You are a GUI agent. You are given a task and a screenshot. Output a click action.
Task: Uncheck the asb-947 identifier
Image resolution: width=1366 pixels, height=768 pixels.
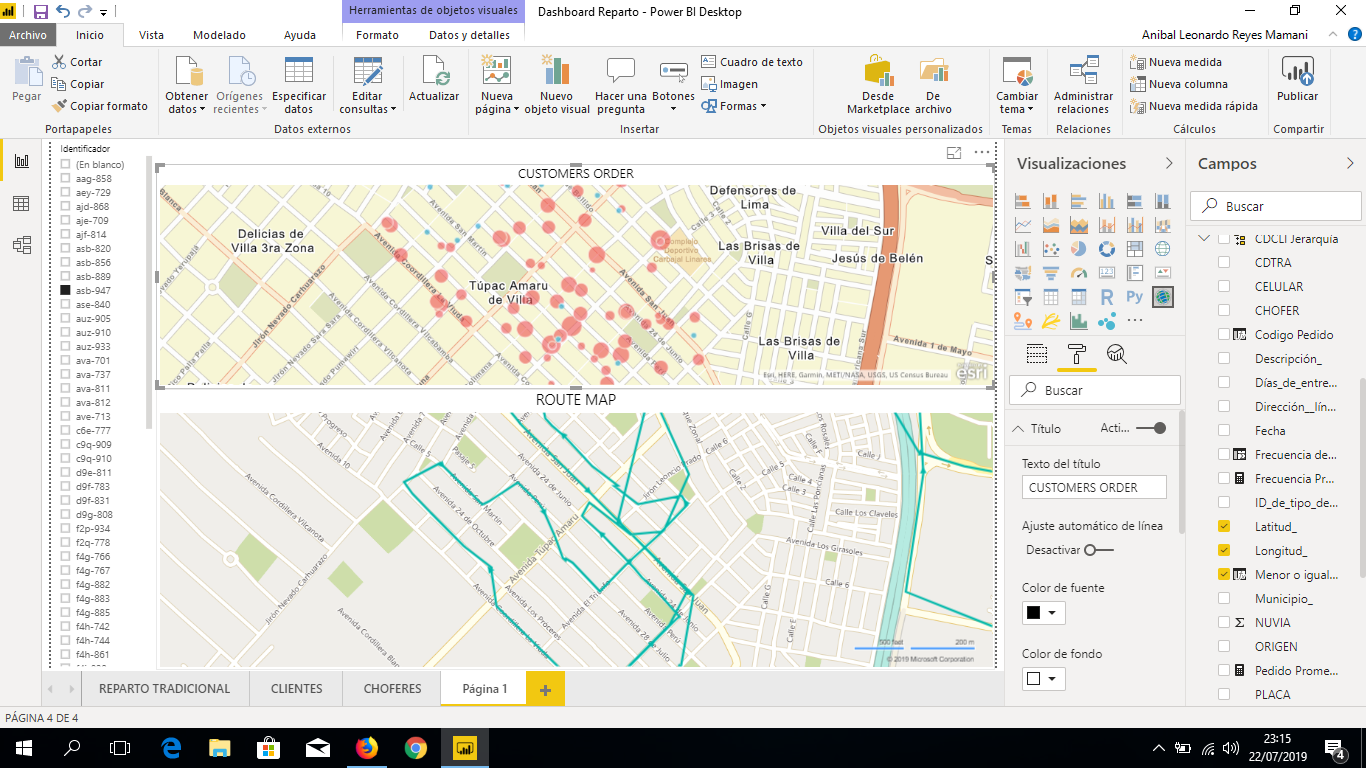coord(66,290)
